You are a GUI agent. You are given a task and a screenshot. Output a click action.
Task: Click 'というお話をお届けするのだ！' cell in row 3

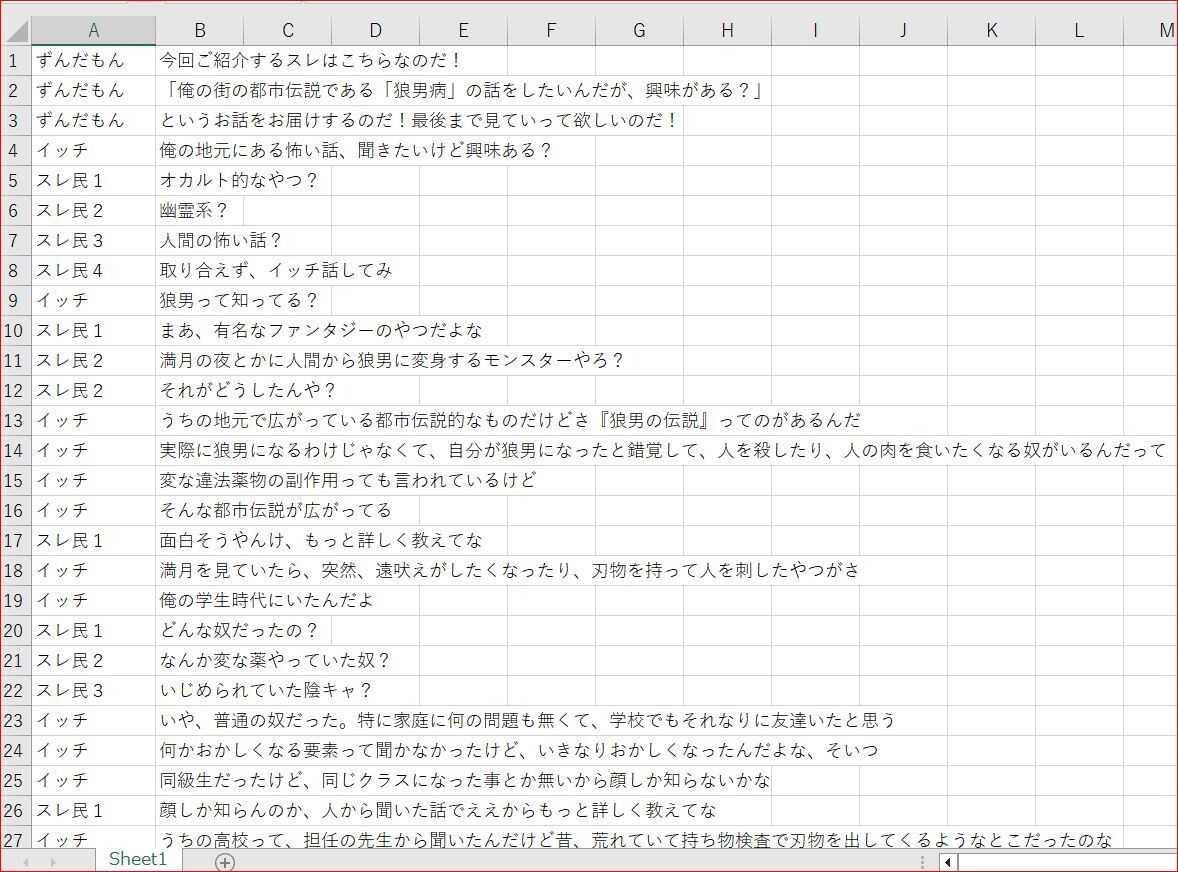tap(418, 120)
